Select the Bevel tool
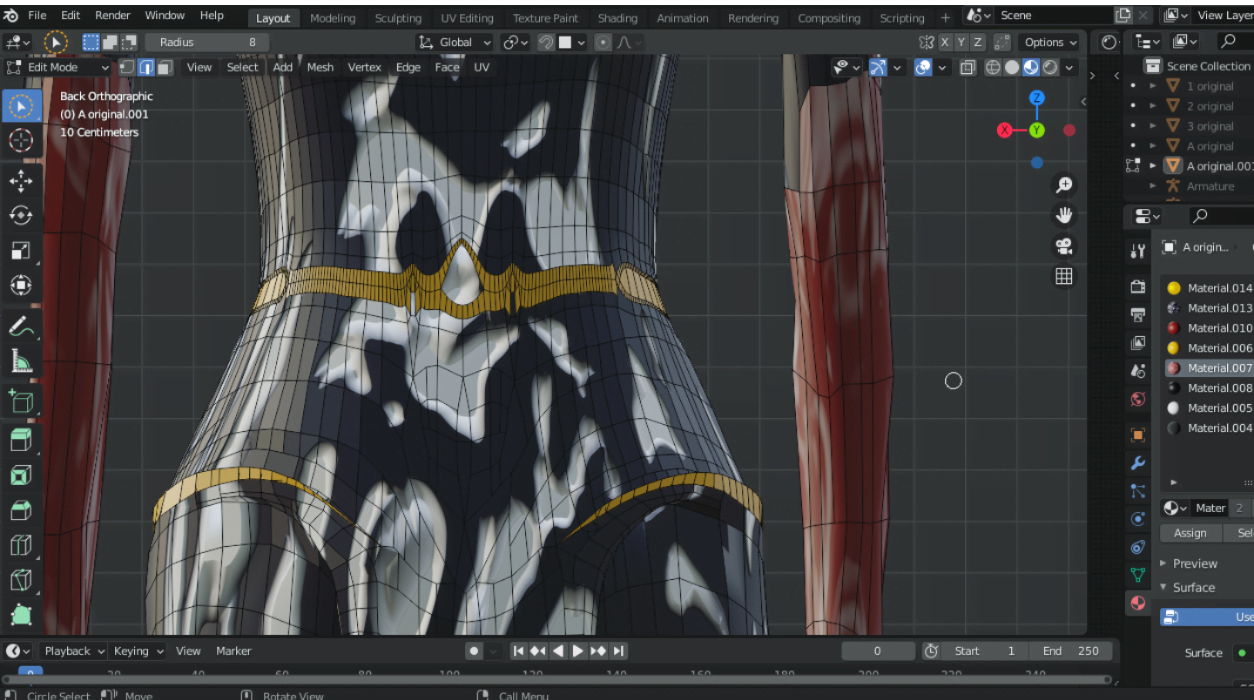The width and height of the screenshot is (1254, 700). click(21, 510)
